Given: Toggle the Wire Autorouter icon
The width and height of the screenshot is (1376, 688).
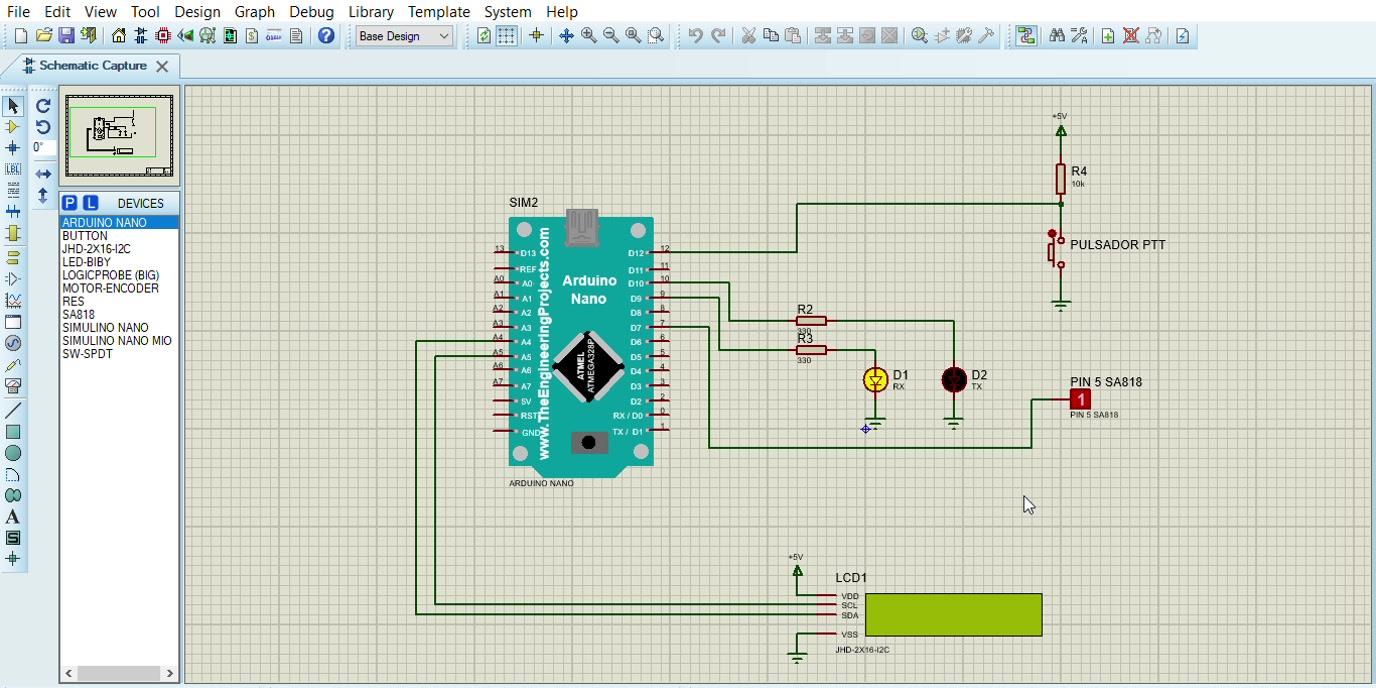Looking at the screenshot, I should pyautogui.click(x=1026, y=36).
